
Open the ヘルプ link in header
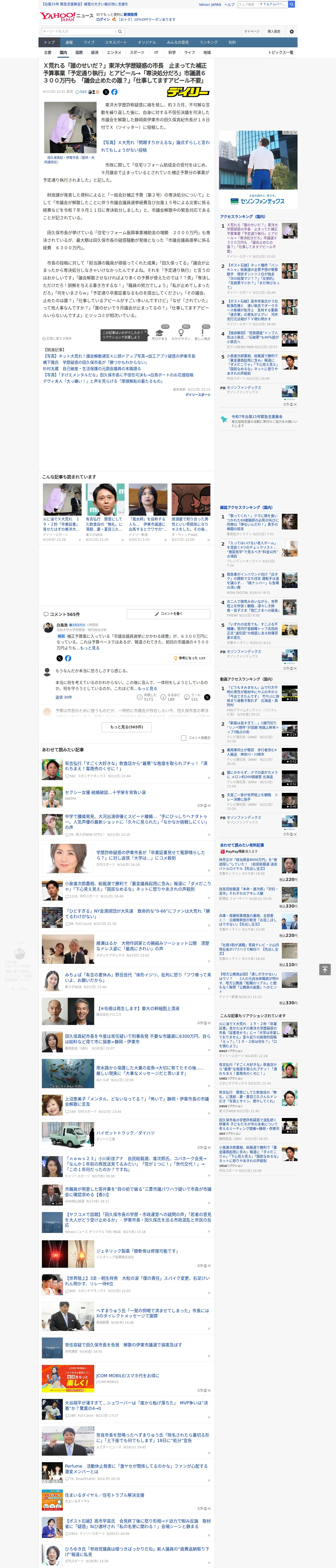[229, 4]
